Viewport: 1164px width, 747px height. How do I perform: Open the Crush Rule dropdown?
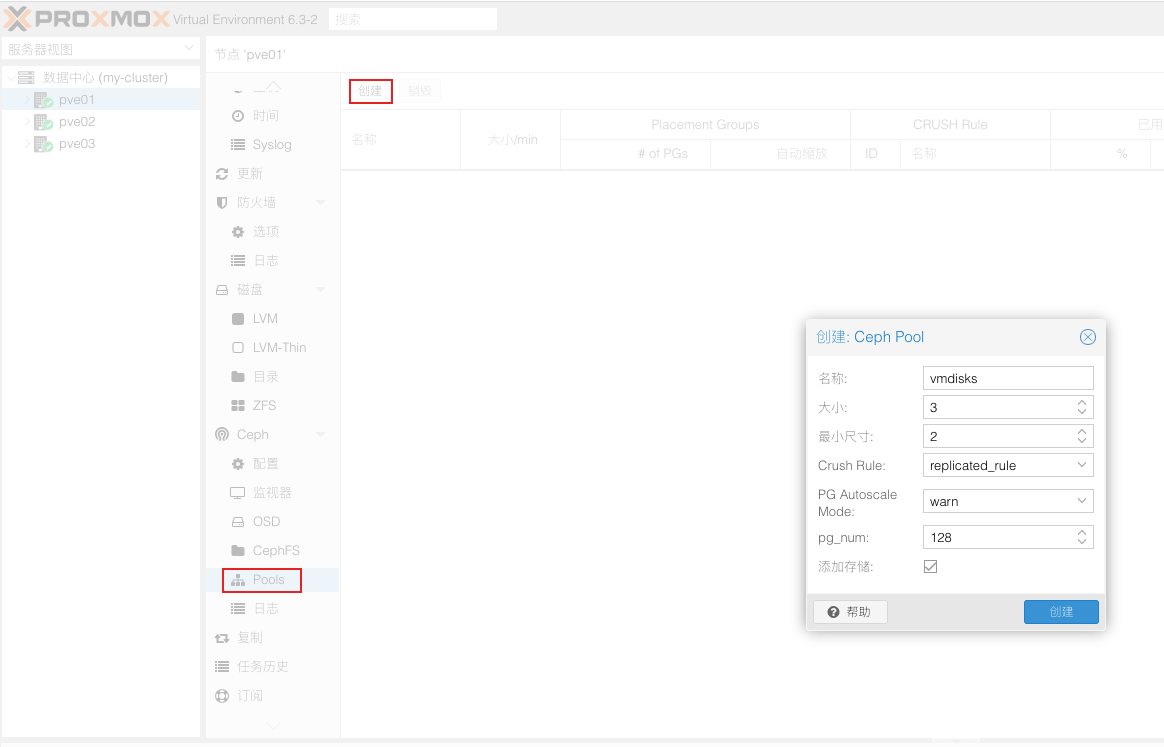pos(1082,465)
